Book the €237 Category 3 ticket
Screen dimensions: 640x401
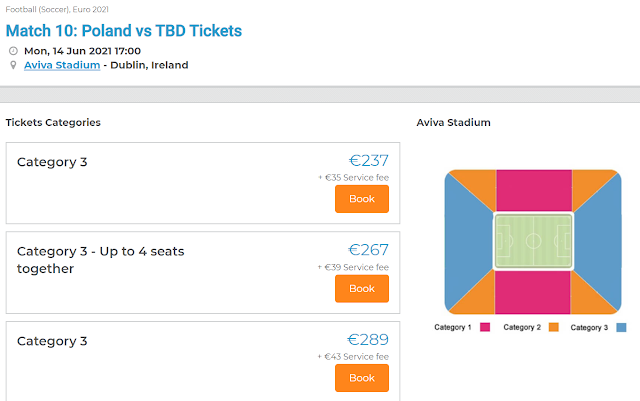(x=361, y=199)
